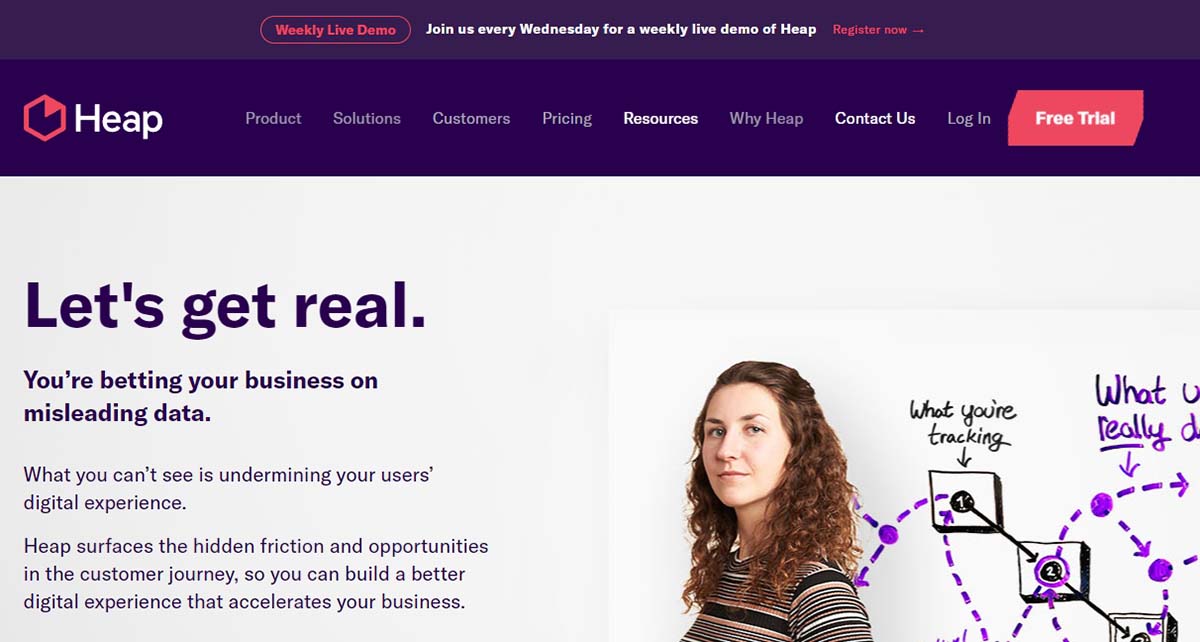The image size is (1200, 642).
Task: Open the Product menu
Action: point(273,118)
